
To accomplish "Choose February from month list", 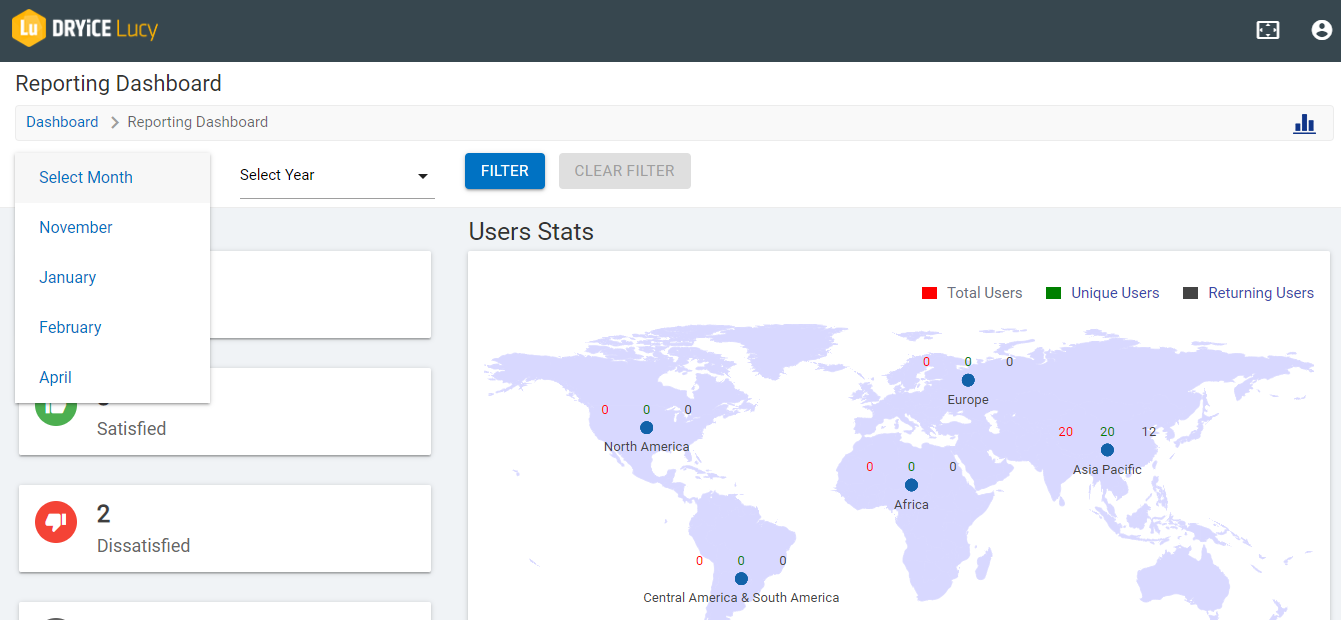I will 70,327.
